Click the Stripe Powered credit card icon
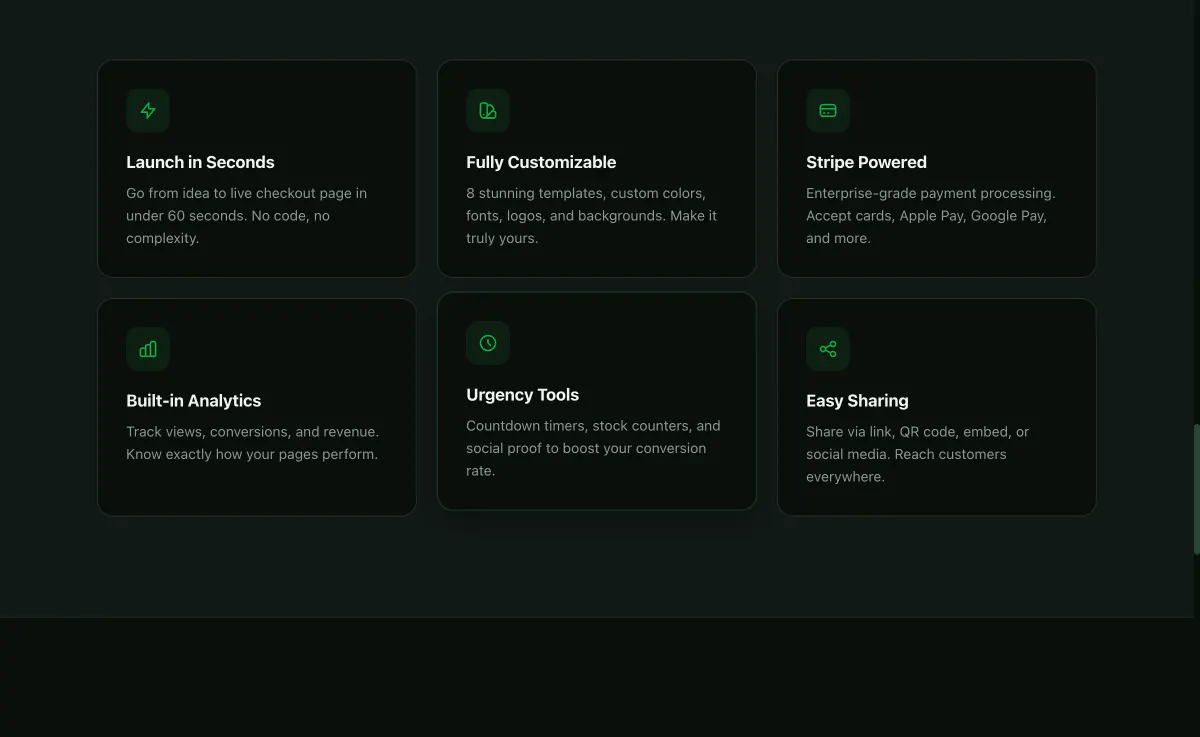Screen dimensions: 1200x737 tap(828, 110)
